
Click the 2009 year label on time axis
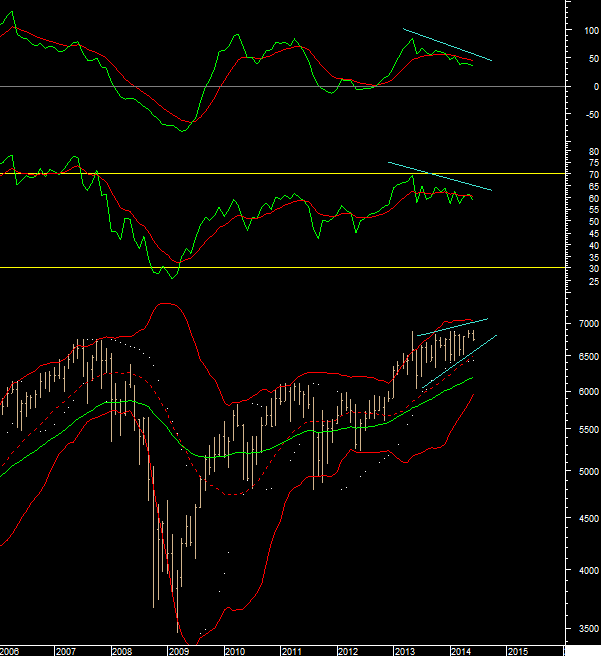tap(179, 651)
